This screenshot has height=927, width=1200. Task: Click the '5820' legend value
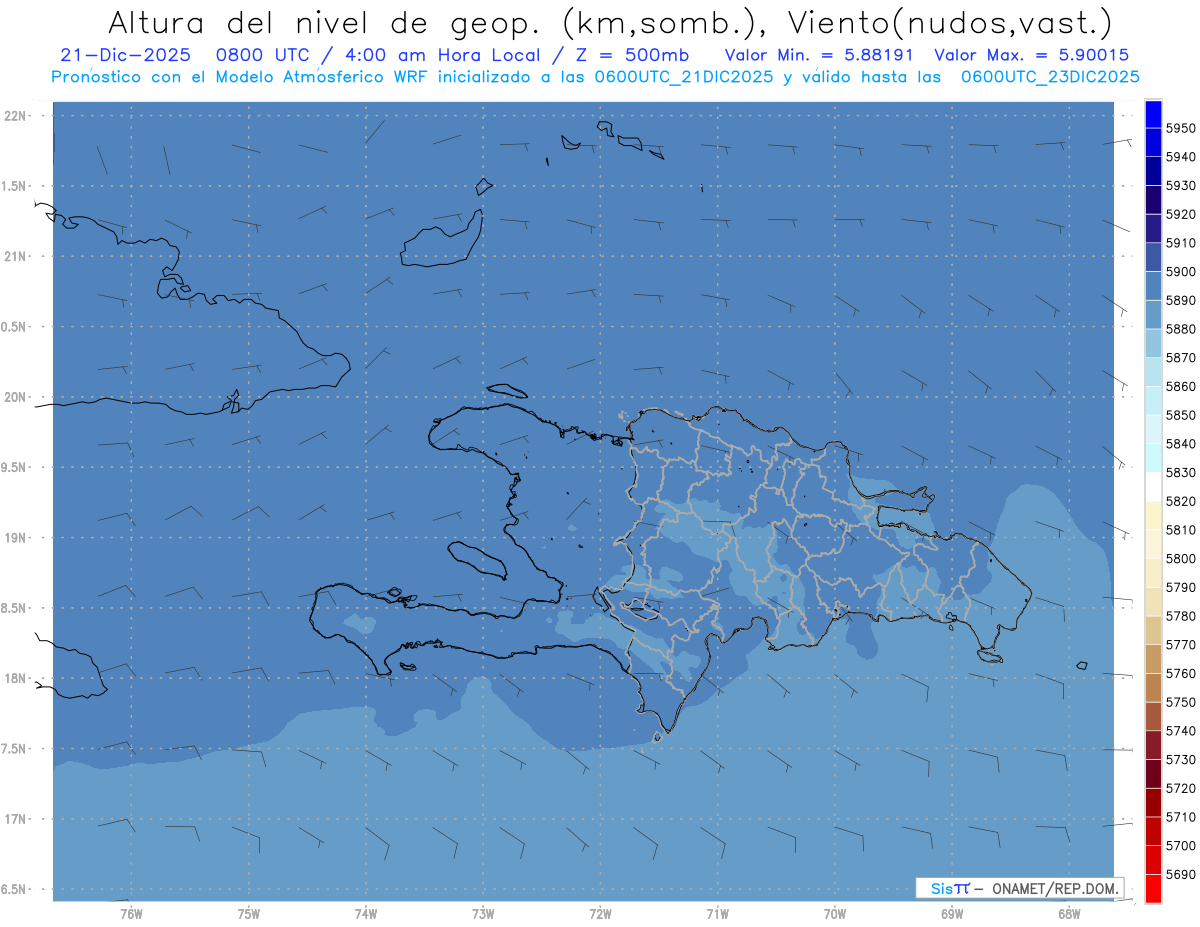click(x=1180, y=501)
